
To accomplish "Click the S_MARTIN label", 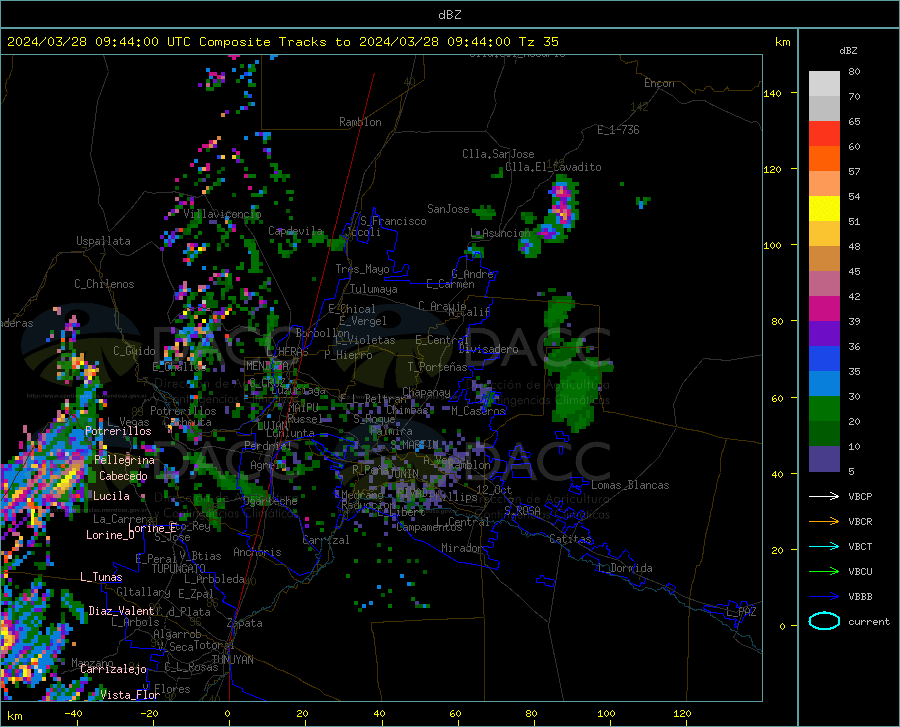I will click(x=414, y=445).
